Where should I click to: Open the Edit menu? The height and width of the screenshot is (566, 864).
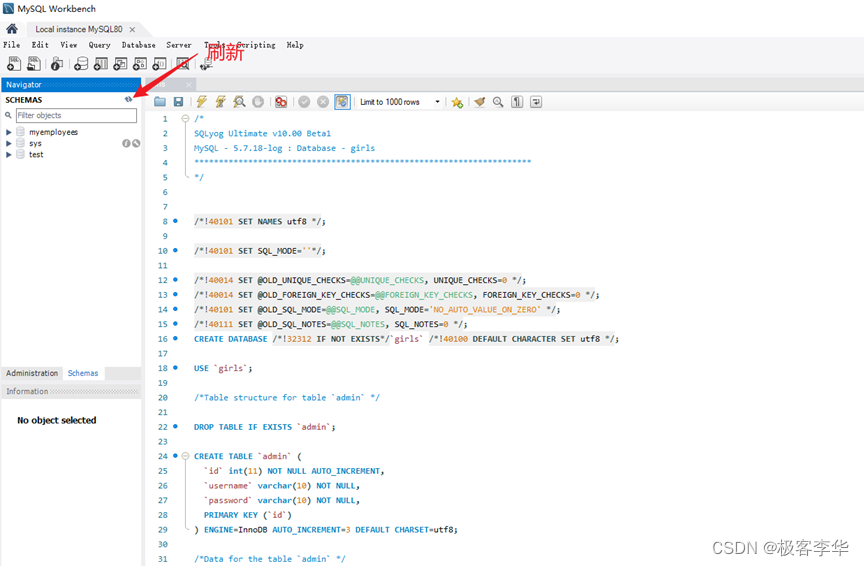(x=40, y=45)
